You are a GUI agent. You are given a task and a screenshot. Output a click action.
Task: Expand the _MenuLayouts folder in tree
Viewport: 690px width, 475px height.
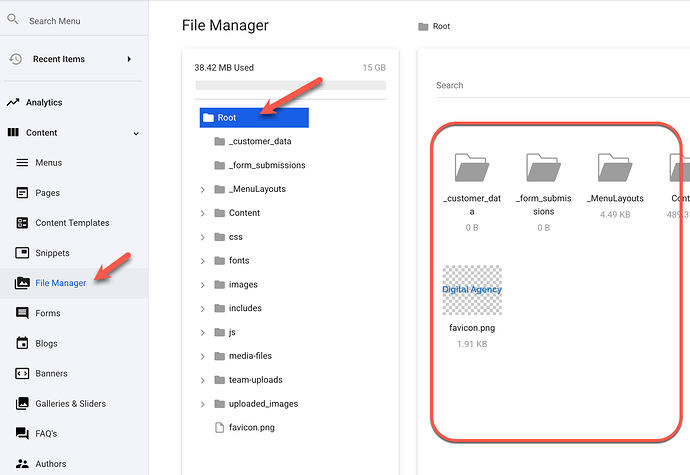coord(202,190)
